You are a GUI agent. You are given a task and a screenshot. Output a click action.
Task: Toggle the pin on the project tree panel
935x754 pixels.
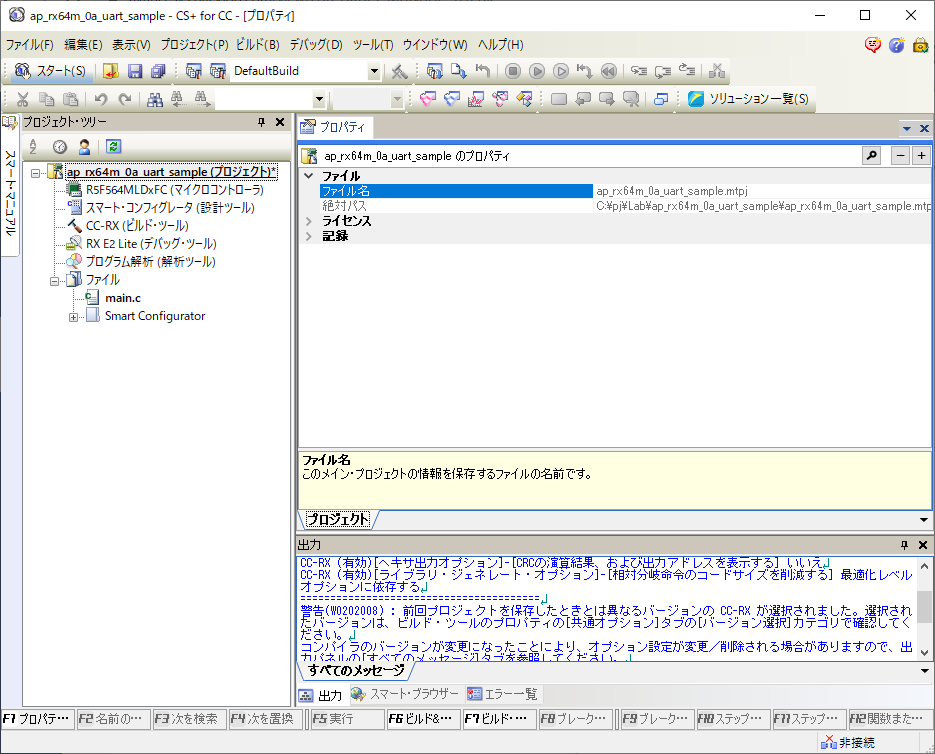click(x=262, y=122)
